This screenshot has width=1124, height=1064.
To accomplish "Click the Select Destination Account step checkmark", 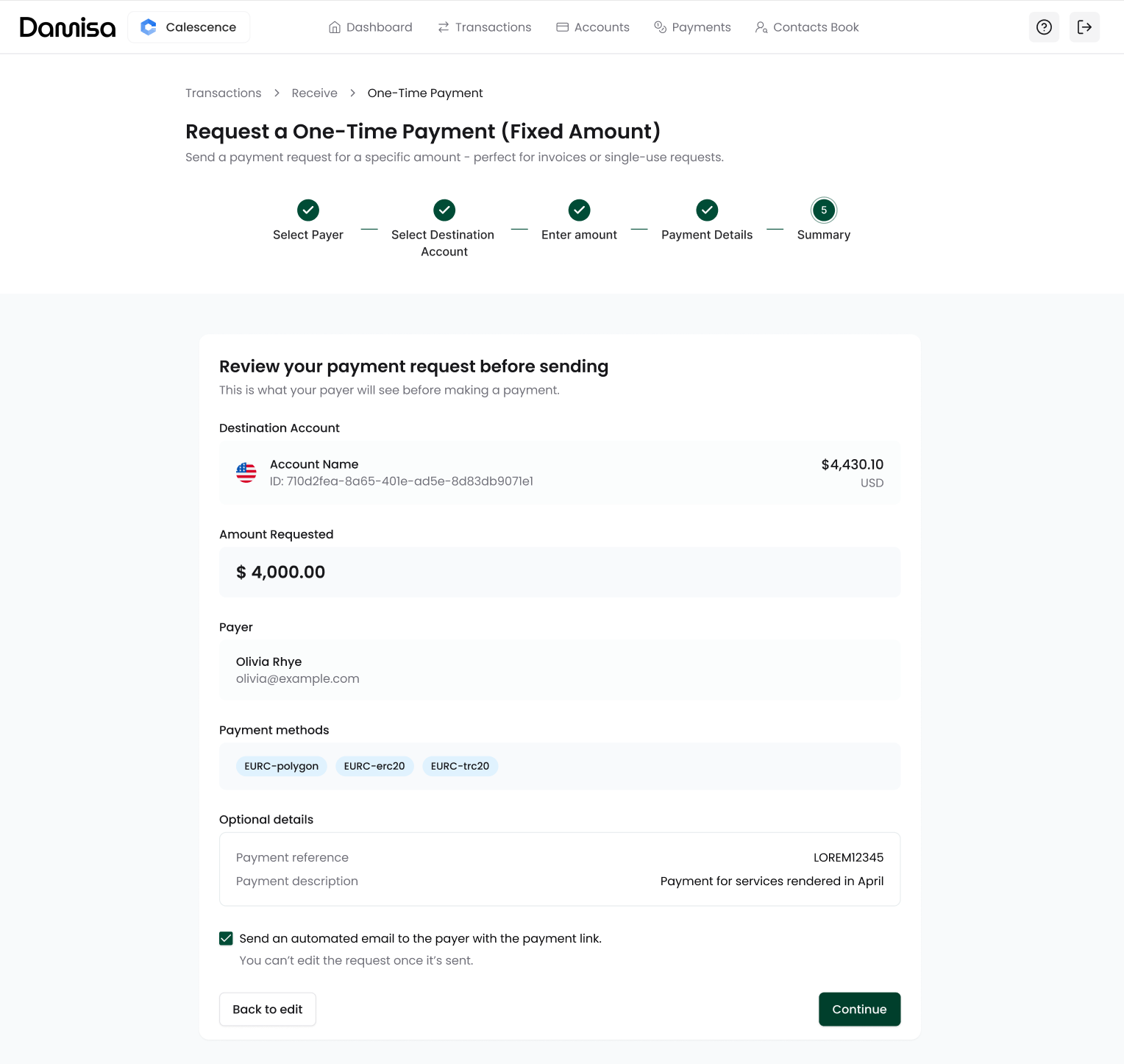I will (444, 210).
